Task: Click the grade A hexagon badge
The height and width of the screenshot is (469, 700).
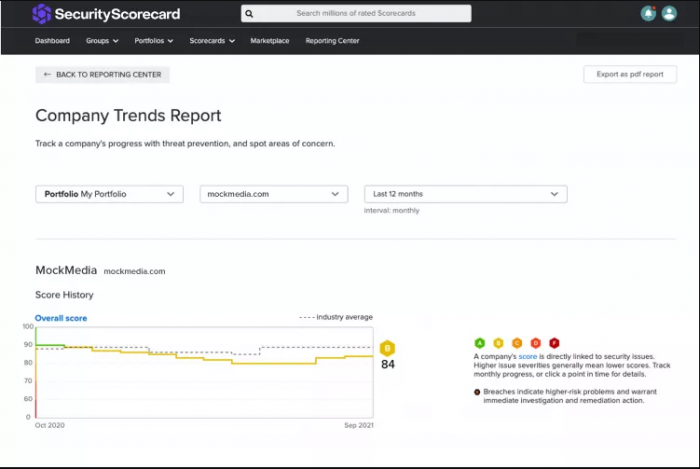Action: 479,343
